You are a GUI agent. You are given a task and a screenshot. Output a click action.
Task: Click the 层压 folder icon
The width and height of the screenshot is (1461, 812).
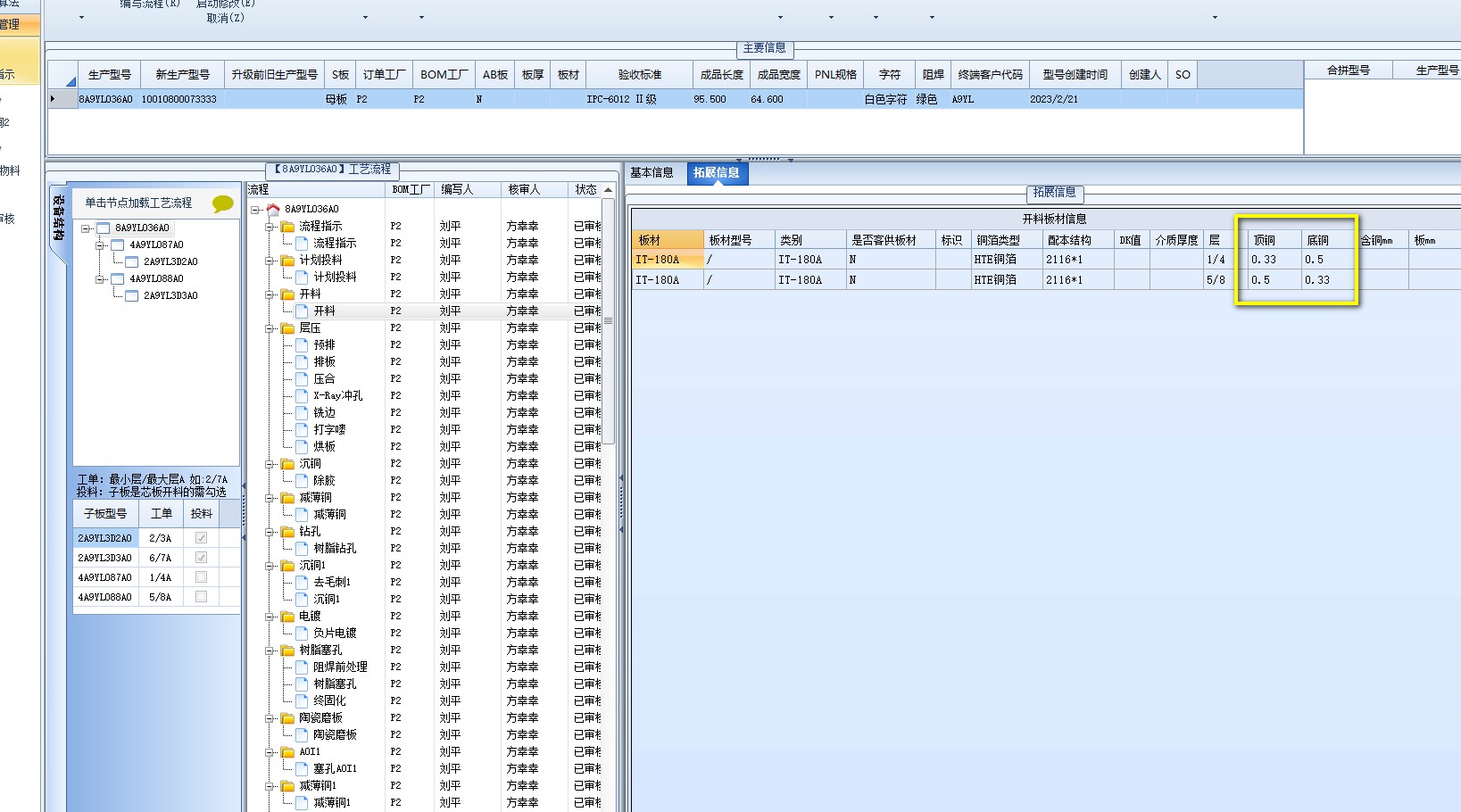click(x=287, y=328)
